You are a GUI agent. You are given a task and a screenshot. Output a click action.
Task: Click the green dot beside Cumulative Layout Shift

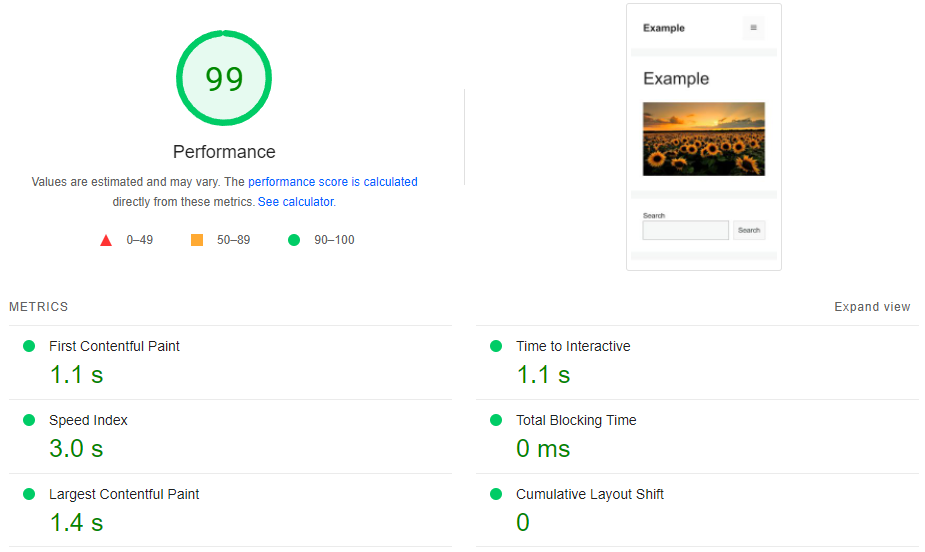click(x=496, y=494)
